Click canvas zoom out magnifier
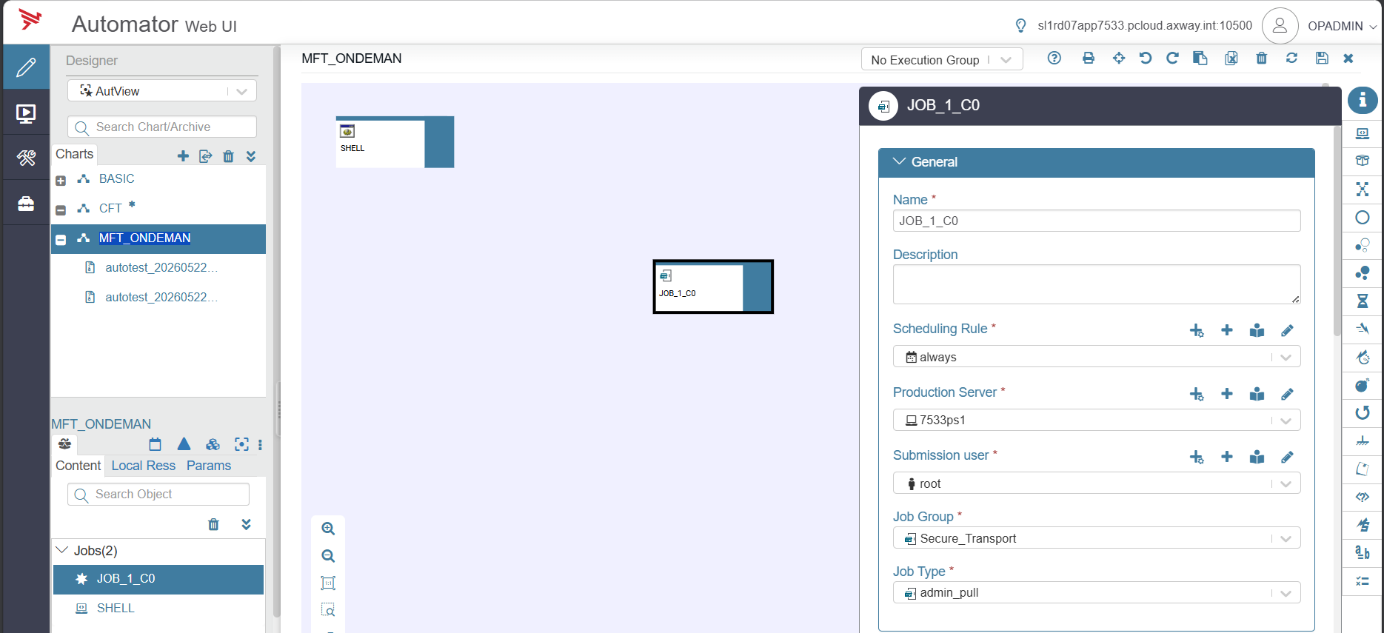This screenshot has height=633, width=1384. 328,556
